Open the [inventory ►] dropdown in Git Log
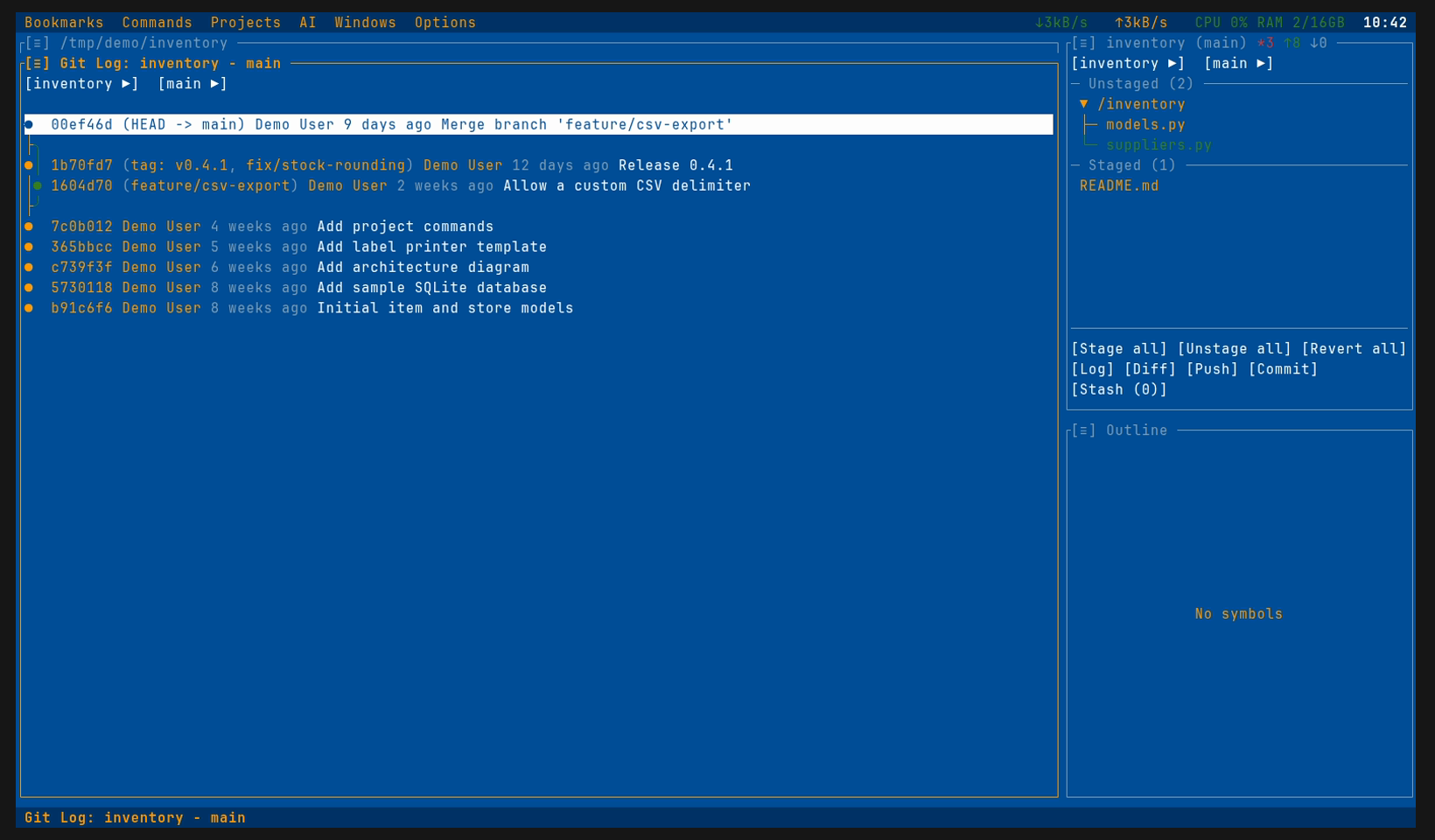 pyautogui.click(x=82, y=84)
